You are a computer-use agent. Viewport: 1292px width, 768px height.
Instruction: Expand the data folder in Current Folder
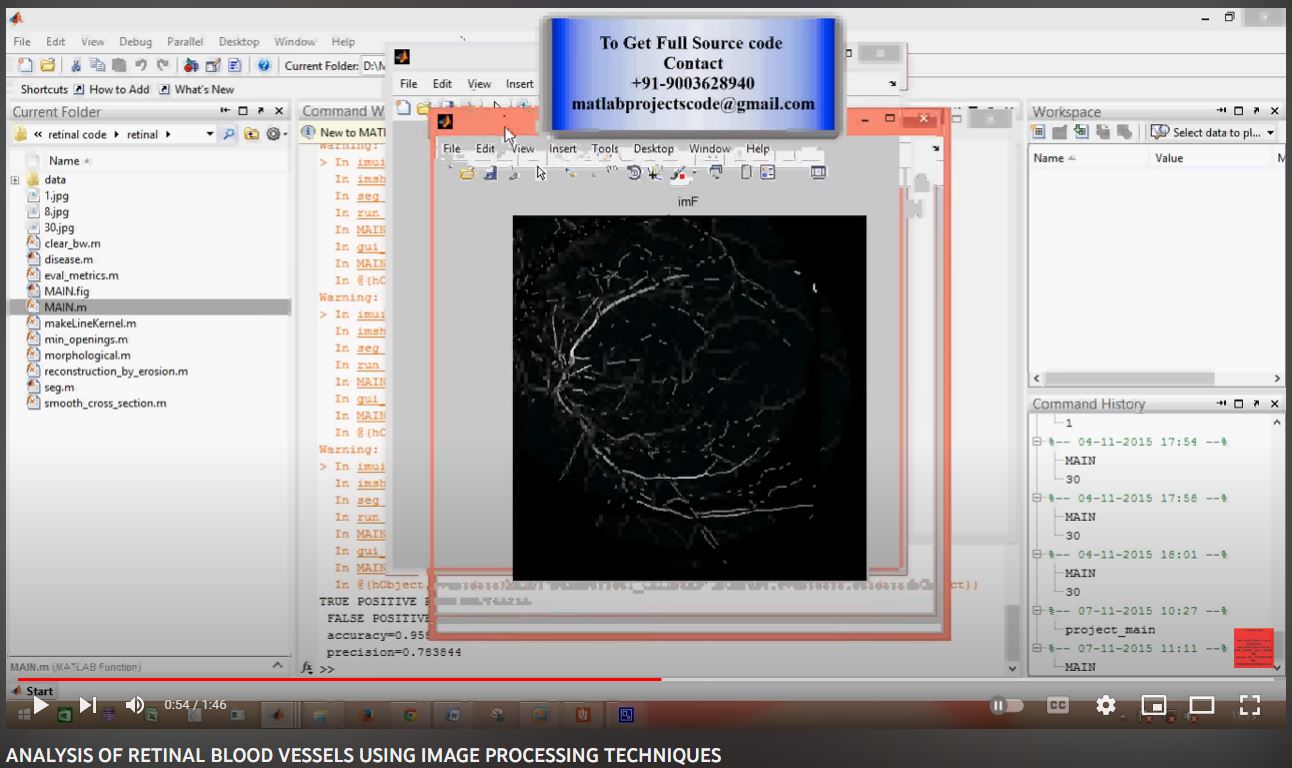click(15, 180)
